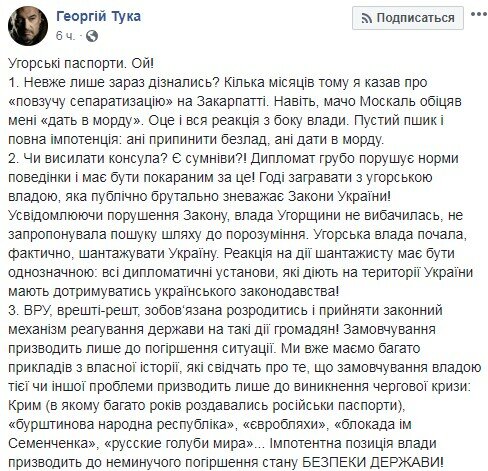The height and width of the screenshot is (471, 488).
Task: Click the quoted phrase «повзучу сепаратизацію»
Action: [x=90, y=101]
